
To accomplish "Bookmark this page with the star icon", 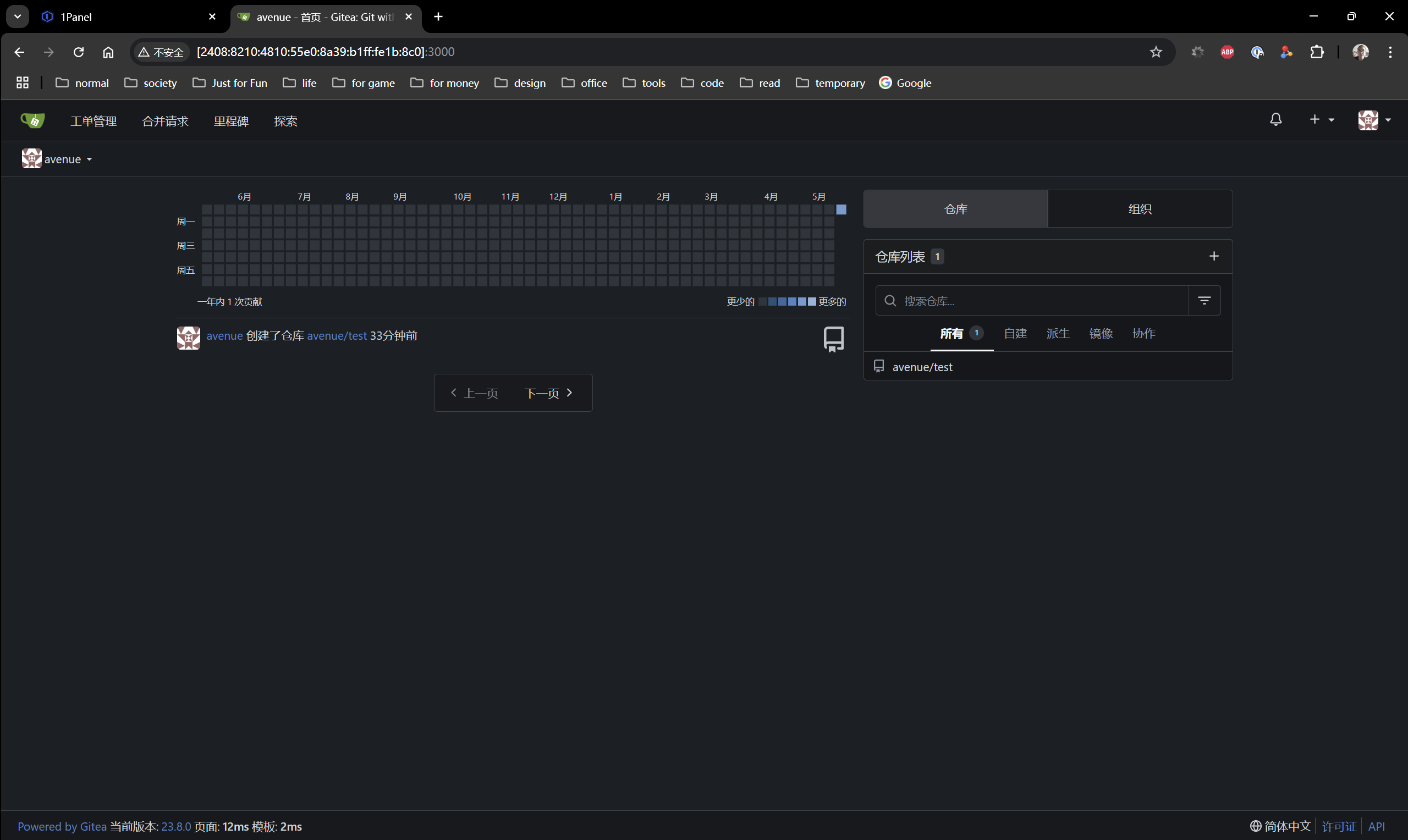I will (x=1156, y=52).
